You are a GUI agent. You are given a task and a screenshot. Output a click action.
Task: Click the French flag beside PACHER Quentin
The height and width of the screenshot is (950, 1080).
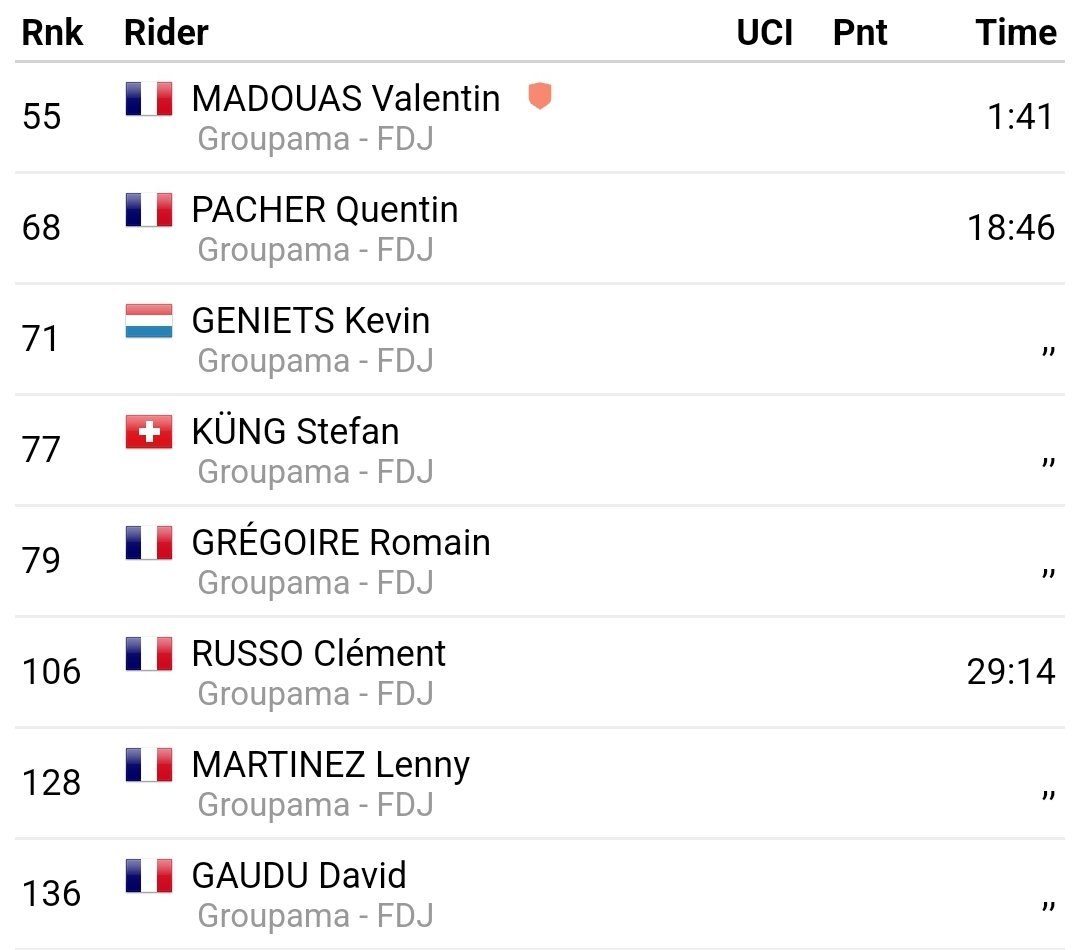pos(149,209)
